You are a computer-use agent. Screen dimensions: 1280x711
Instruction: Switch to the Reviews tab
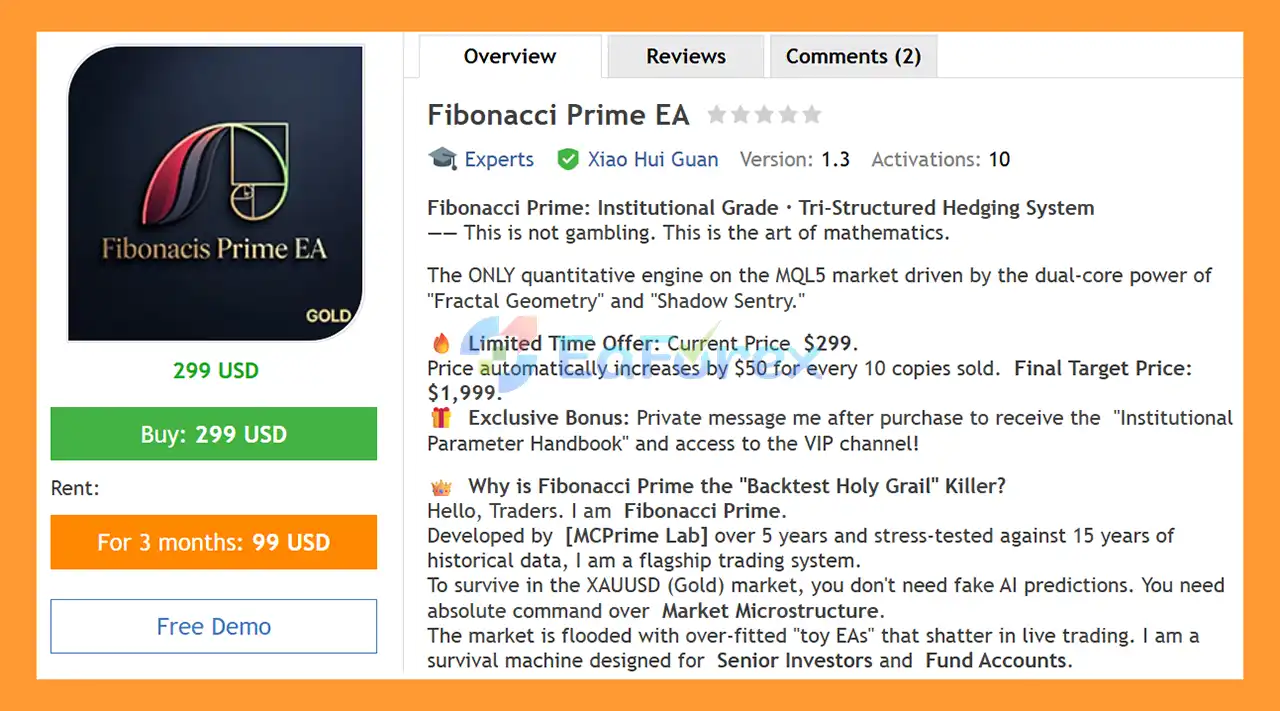coord(685,56)
